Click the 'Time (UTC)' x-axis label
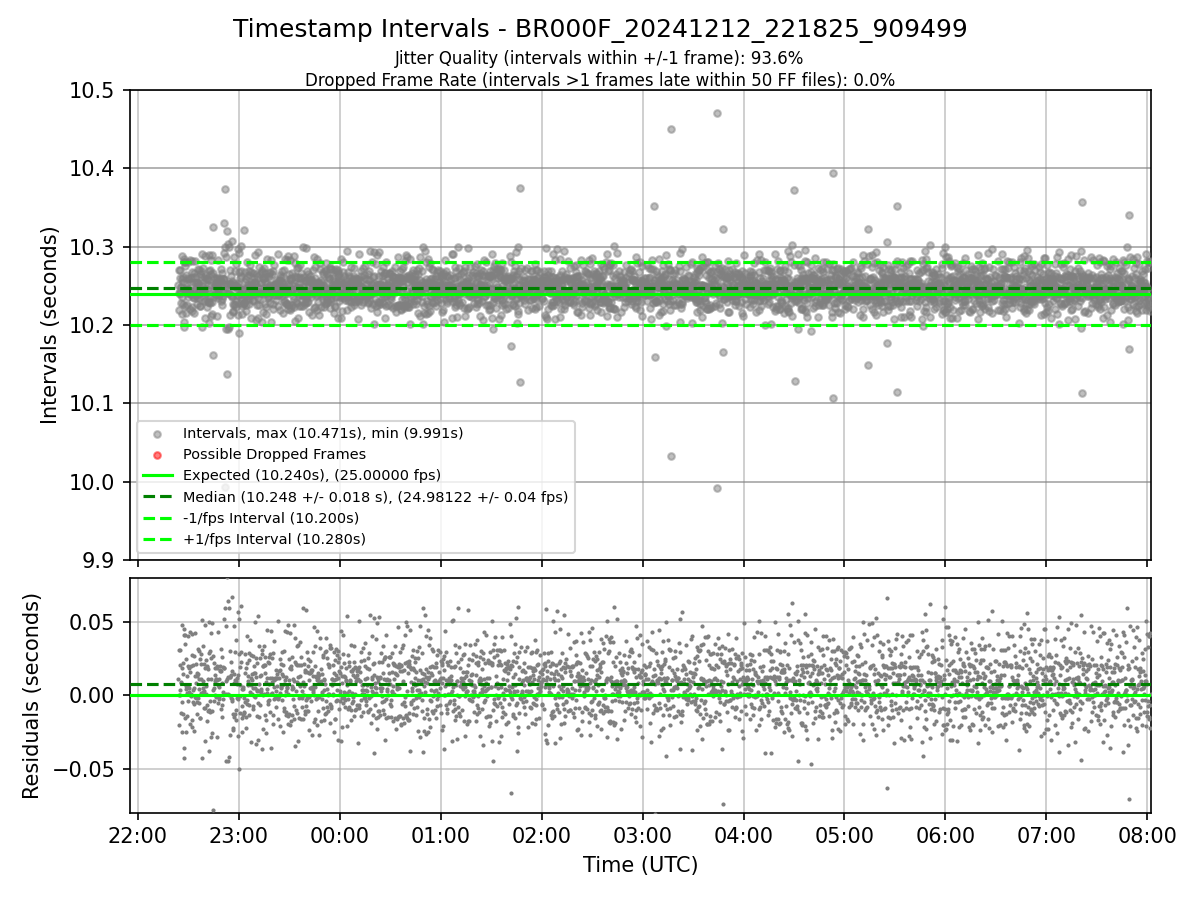This screenshot has height=900, width=1200. pyautogui.click(x=640, y=865)
